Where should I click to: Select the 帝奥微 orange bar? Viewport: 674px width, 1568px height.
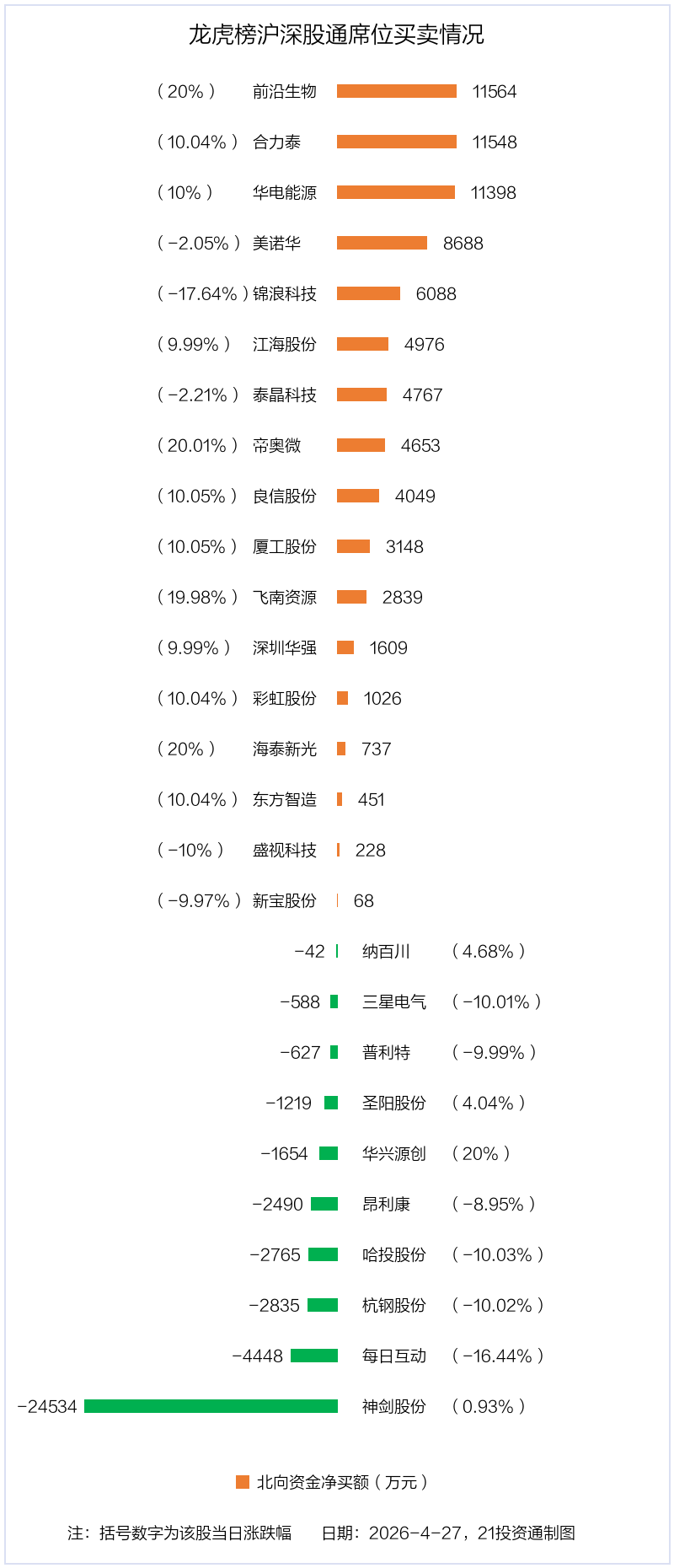[361, 445]
